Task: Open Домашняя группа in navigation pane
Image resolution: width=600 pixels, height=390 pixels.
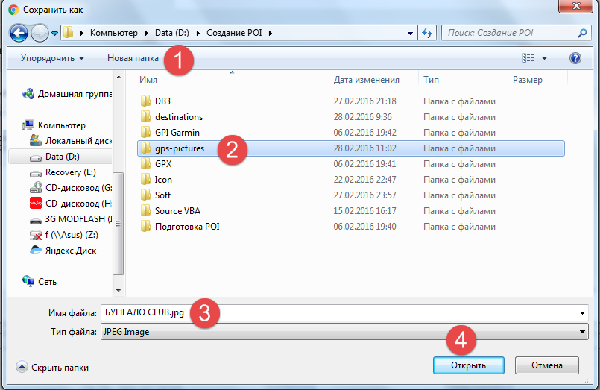Action: [x=67, y=94]
